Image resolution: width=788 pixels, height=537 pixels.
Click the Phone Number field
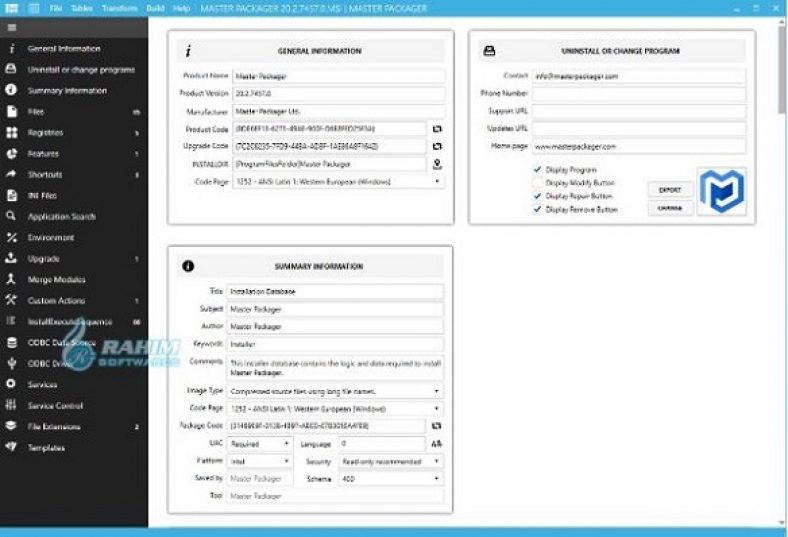coord(639,93)
